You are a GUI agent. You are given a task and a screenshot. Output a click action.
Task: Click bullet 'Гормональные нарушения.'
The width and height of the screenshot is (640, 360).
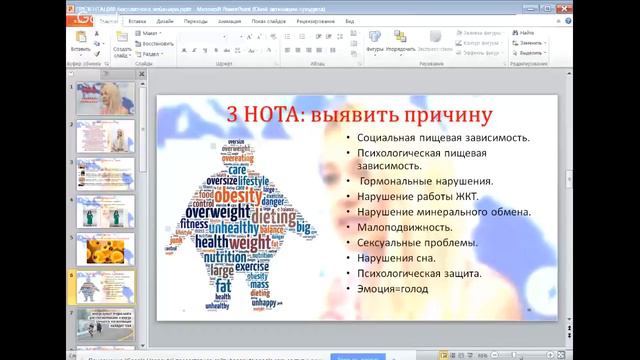click(x=427, y=181)
